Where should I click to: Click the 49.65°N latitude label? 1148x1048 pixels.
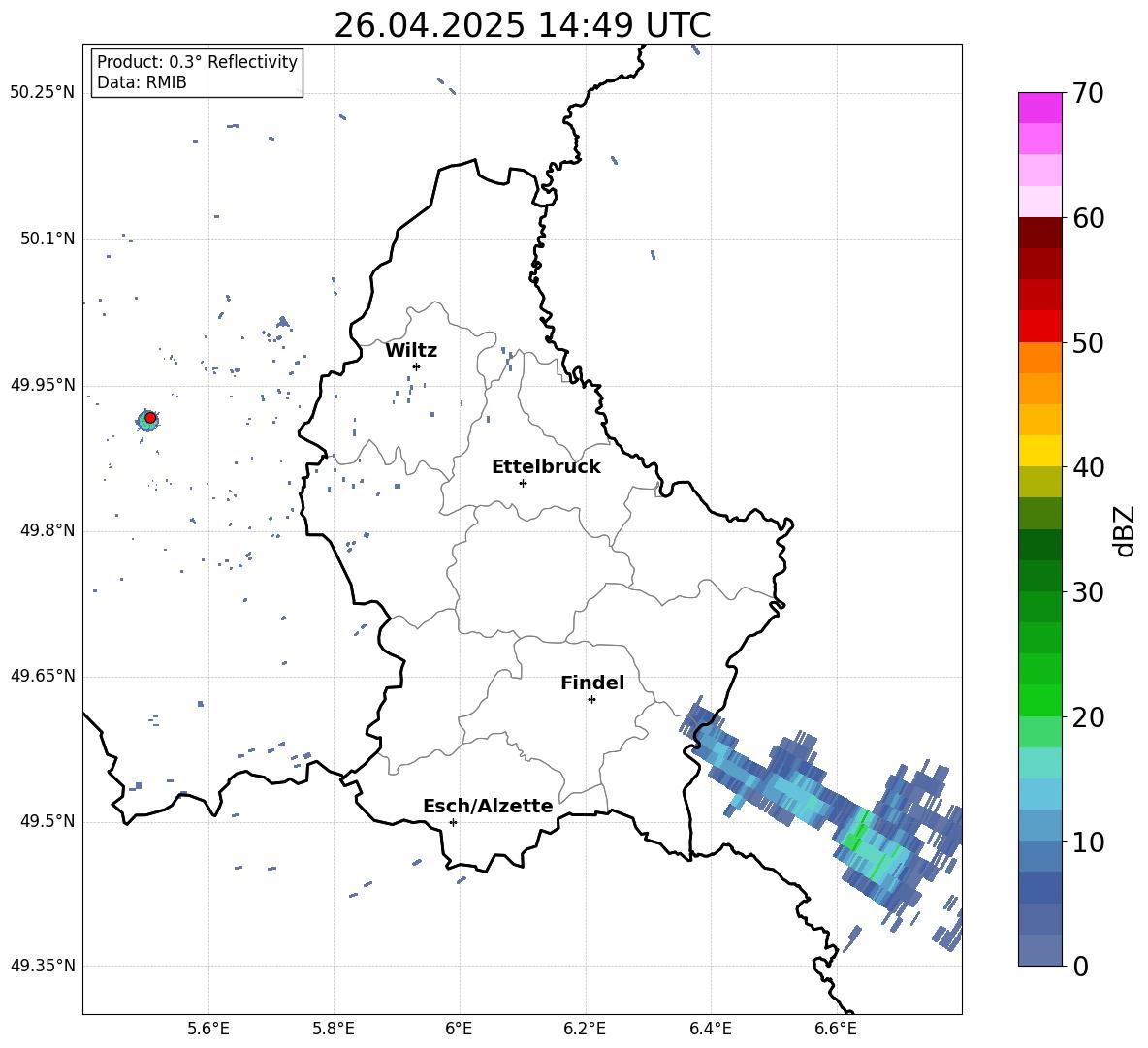[43, 676]
